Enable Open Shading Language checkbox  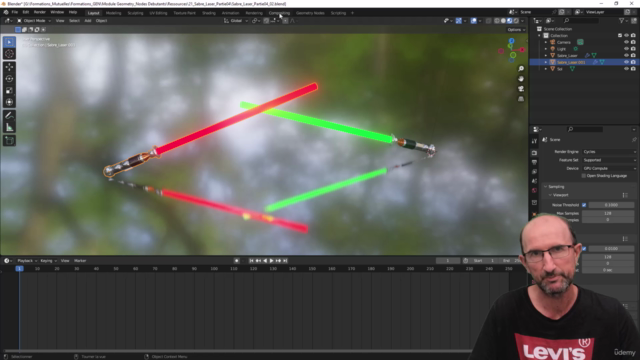[x=584, y=176]
